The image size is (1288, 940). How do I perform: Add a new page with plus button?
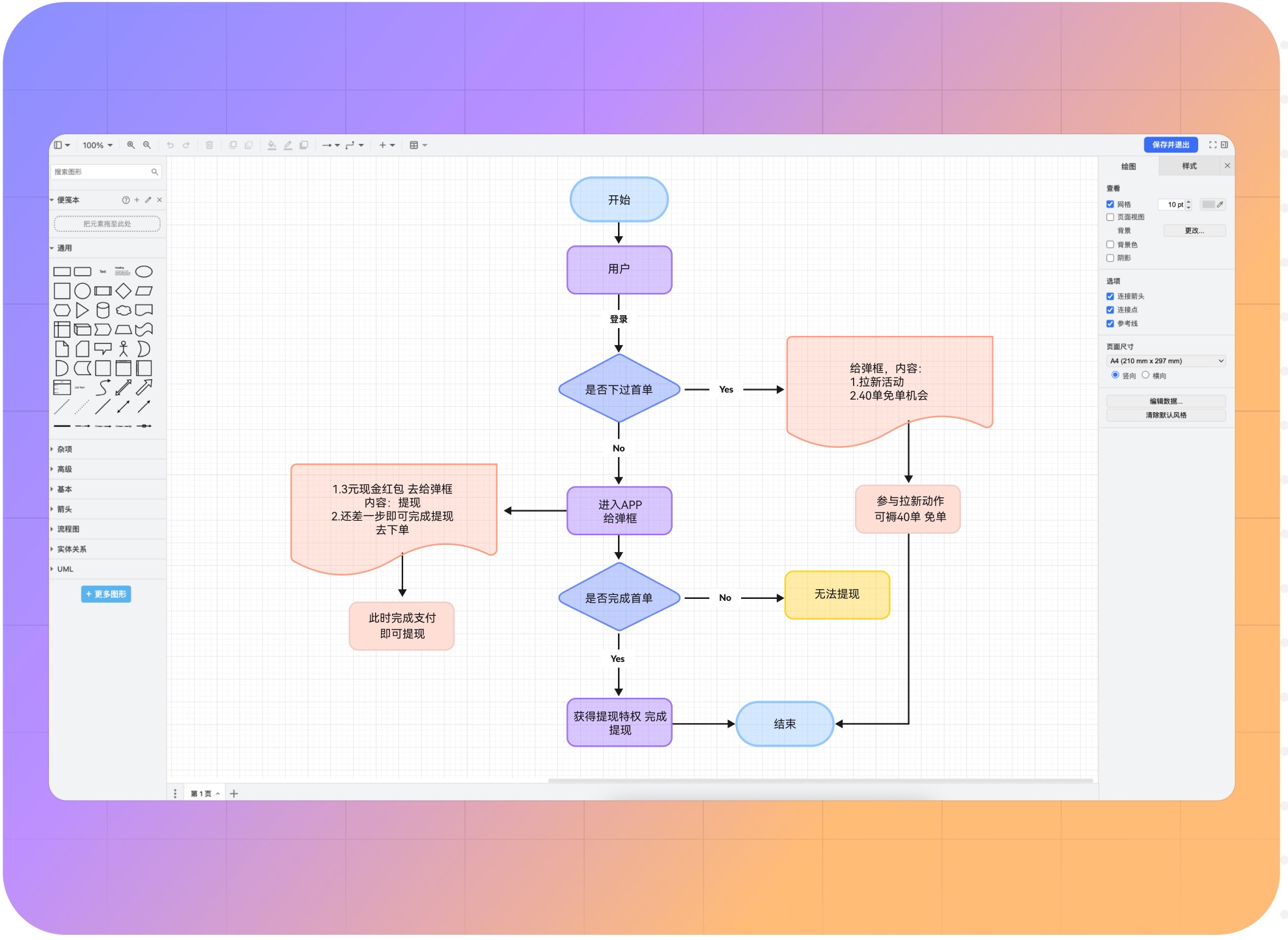tap(234, 794)
